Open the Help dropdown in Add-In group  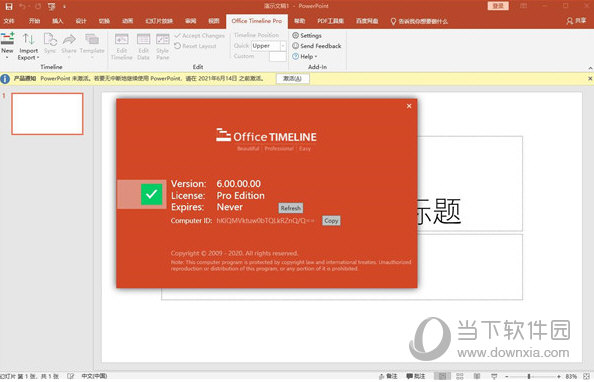pos(305,56)
